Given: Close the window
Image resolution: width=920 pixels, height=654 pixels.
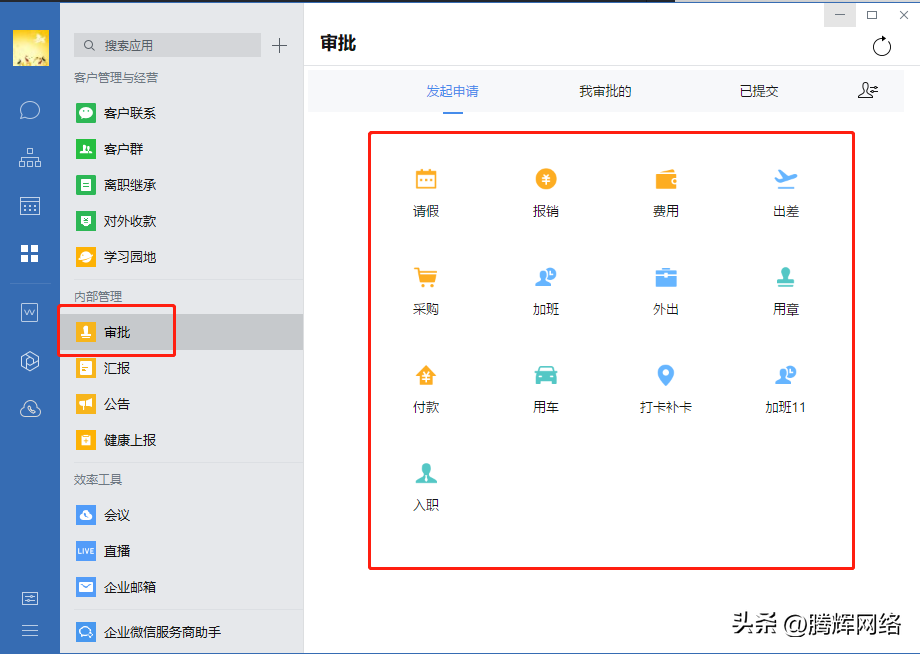Looking at the screenshot, I should tap(904, 15).
